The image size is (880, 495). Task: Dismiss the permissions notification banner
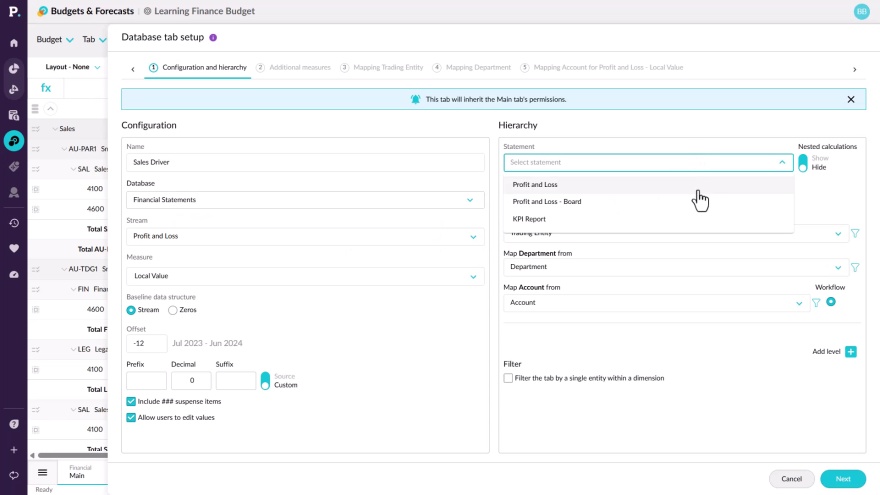click(851, 99)
